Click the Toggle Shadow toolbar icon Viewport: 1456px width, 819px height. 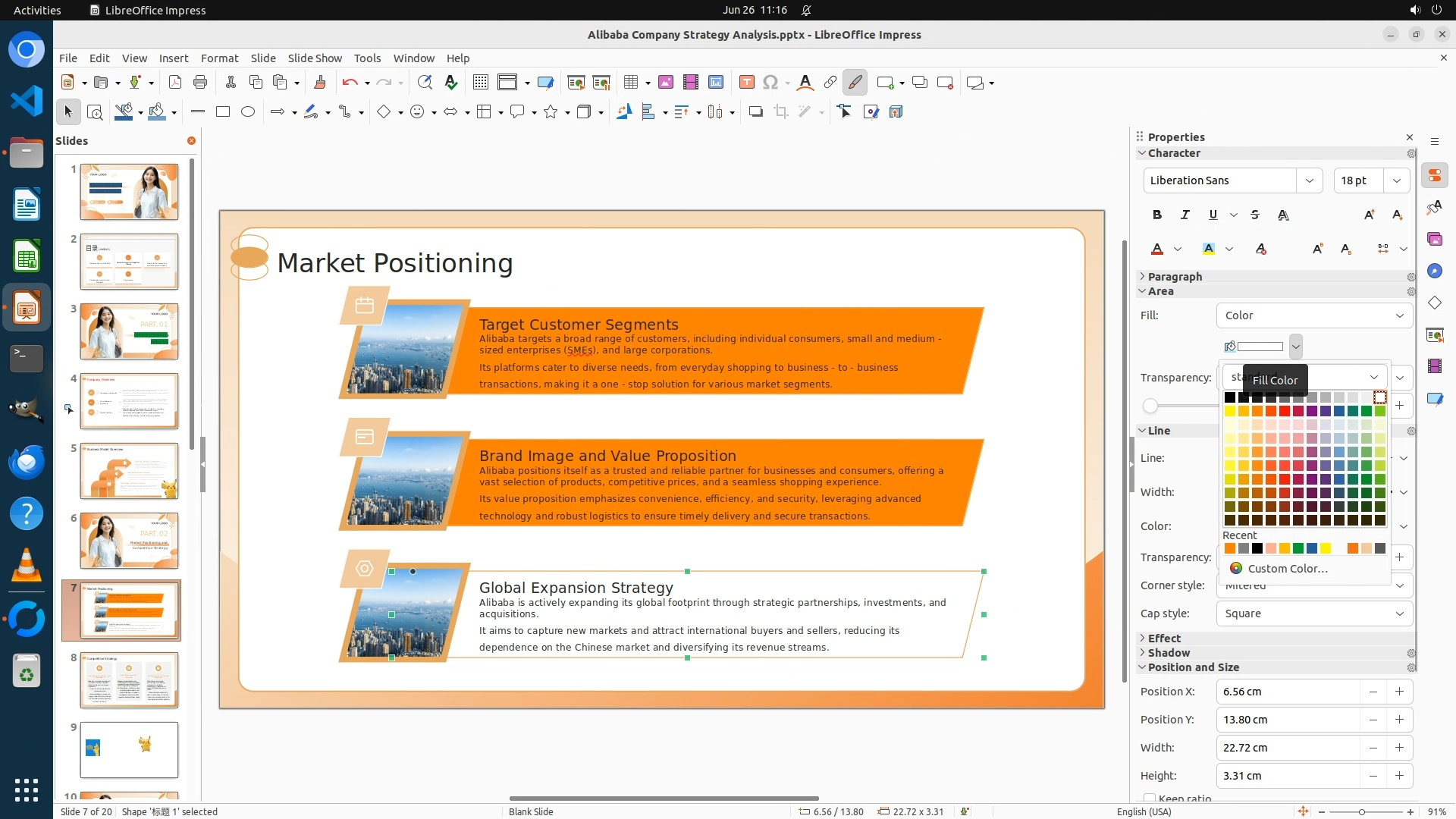[755, 111]
